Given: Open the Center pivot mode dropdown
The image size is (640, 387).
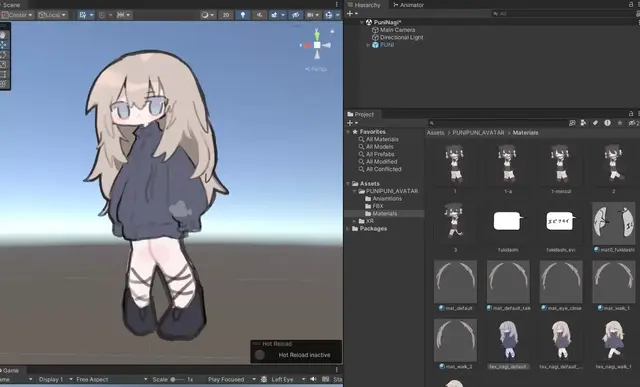Looking at the screenshot, I should pos(17,15).
